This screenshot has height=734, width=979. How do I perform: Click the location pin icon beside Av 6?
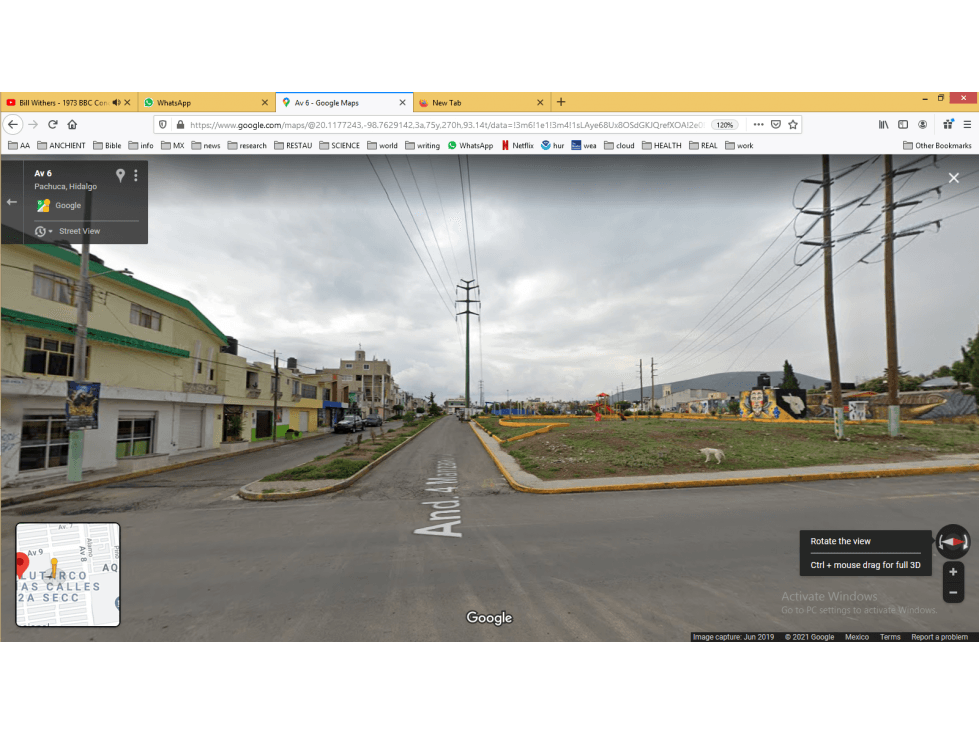[121, 175]
